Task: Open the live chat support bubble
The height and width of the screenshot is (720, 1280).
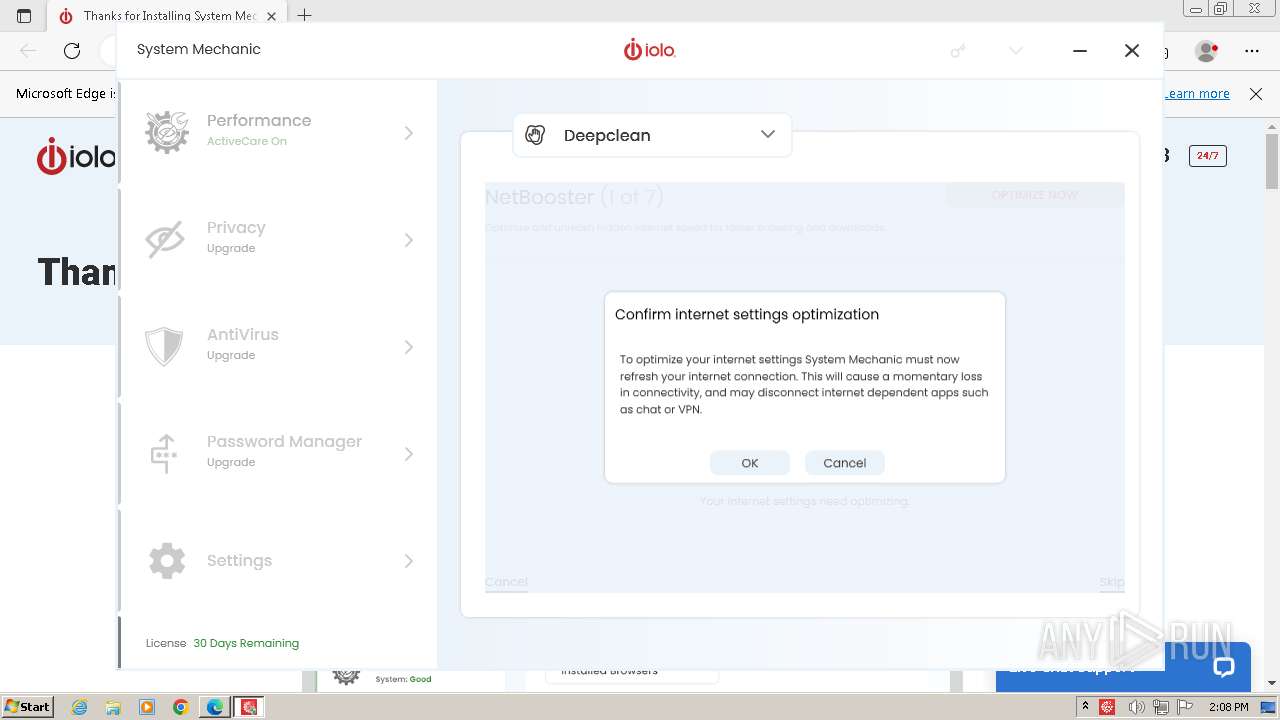Action: coord(1224,667)
